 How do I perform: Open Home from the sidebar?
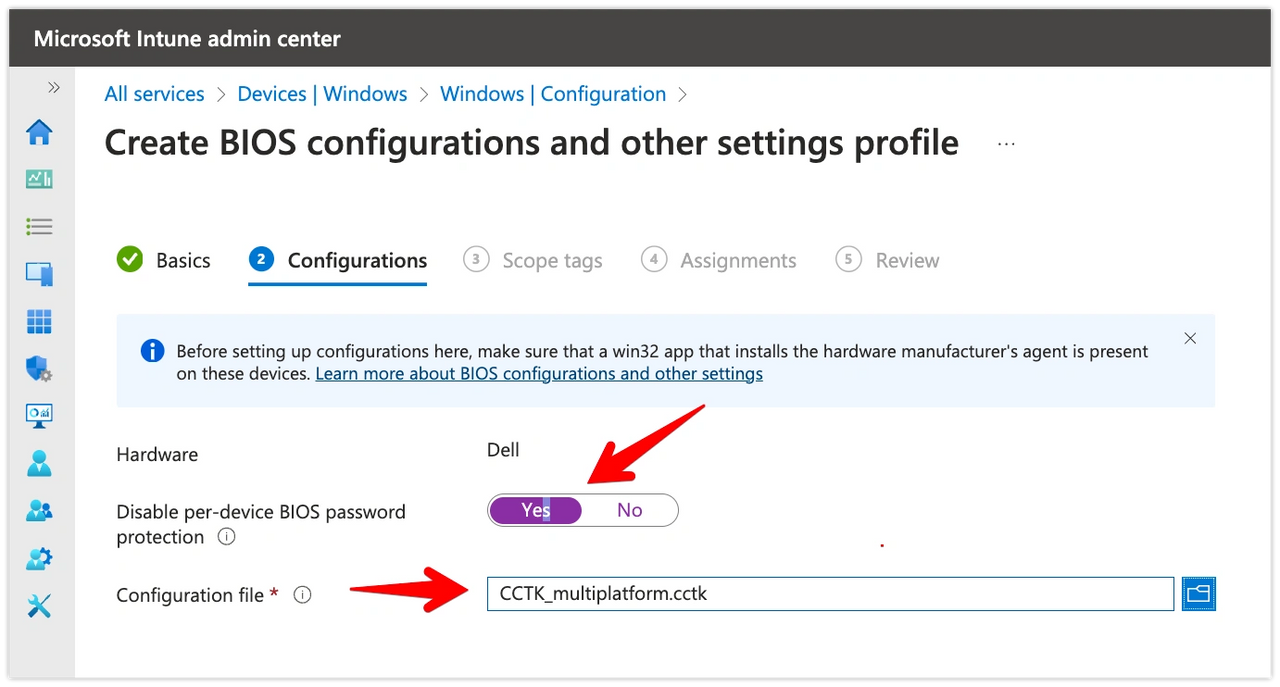(39, 132)
